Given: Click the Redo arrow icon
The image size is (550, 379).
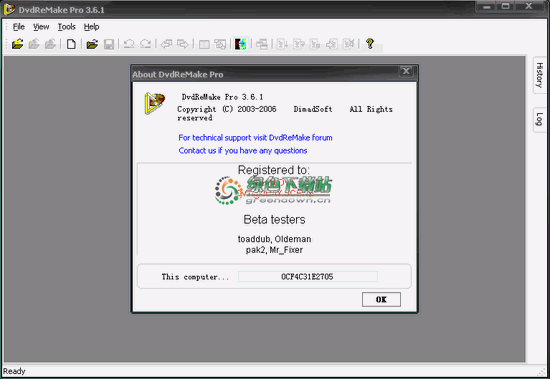Looking at the screenshot, I should point(145,44).
